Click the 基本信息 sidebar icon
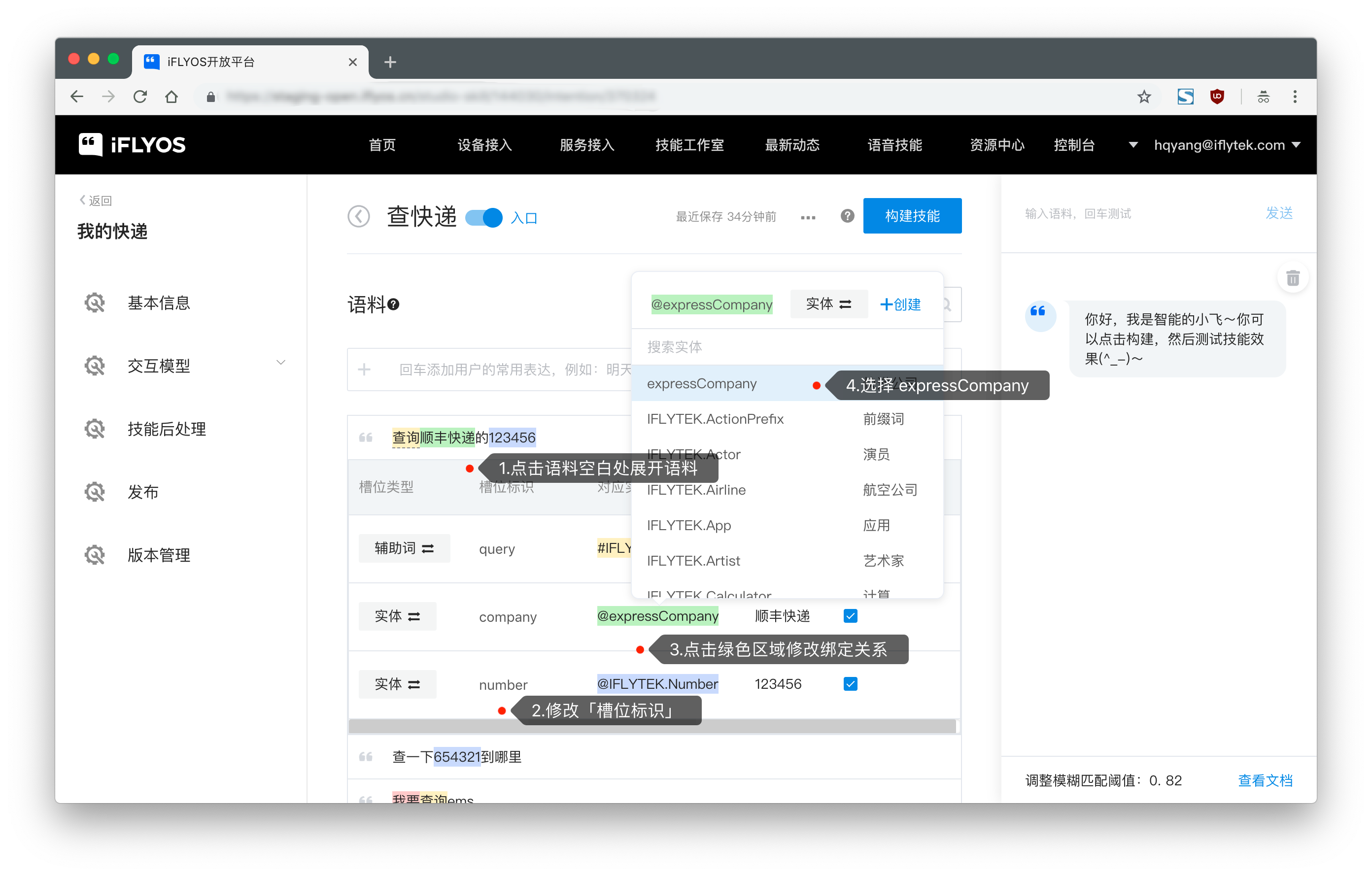This screenshot has width=1372, height=876. point(95,303)
